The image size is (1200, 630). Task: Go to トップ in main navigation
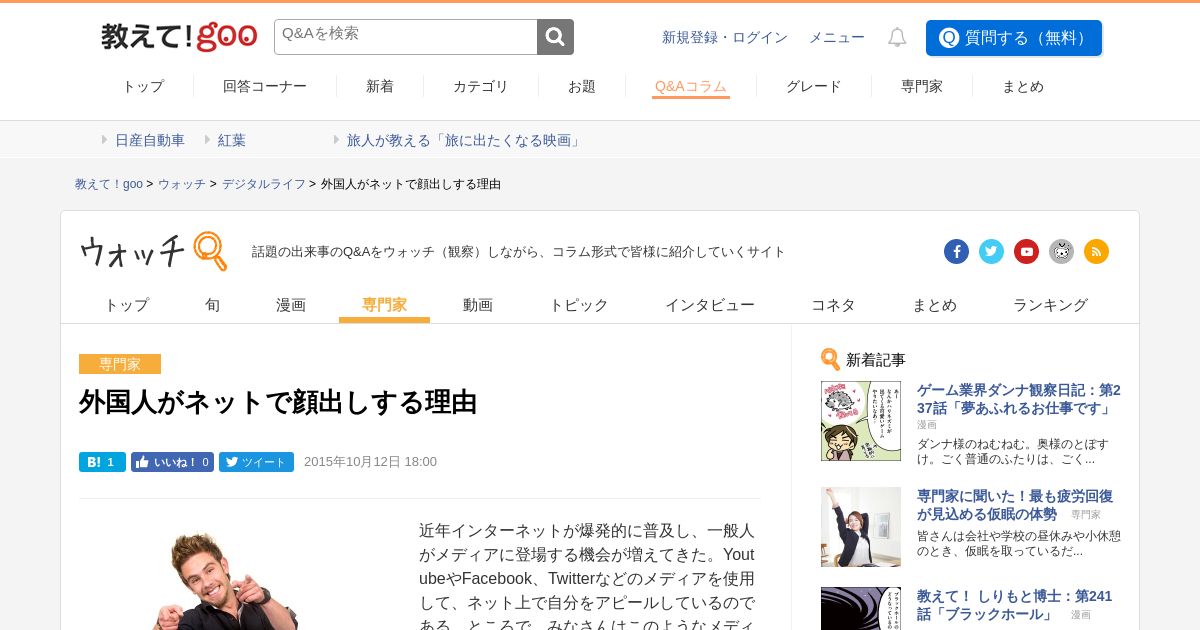(143, 87)
